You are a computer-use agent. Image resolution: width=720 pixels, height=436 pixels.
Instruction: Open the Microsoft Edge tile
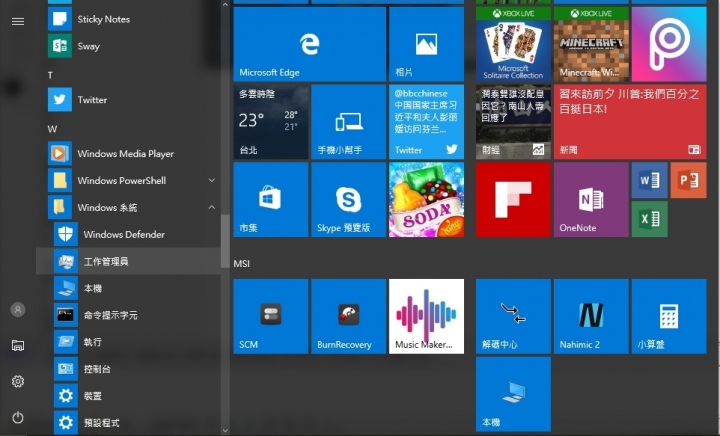tap(309, 44)
